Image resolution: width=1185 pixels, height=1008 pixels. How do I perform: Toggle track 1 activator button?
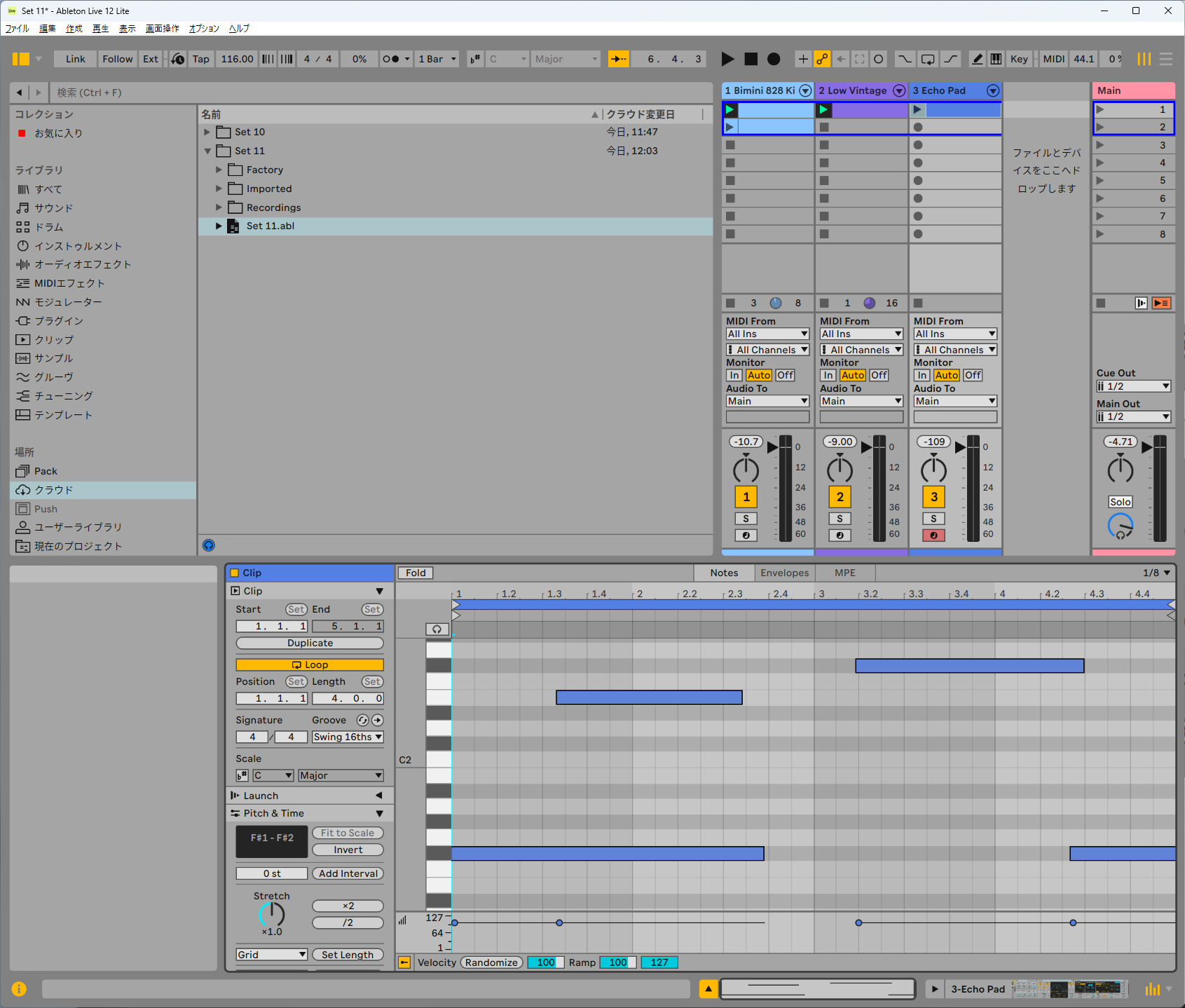(746, 497)
